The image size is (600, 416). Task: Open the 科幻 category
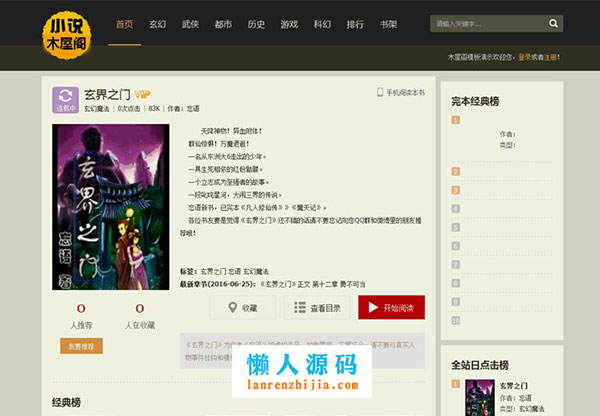click(322, 24)
